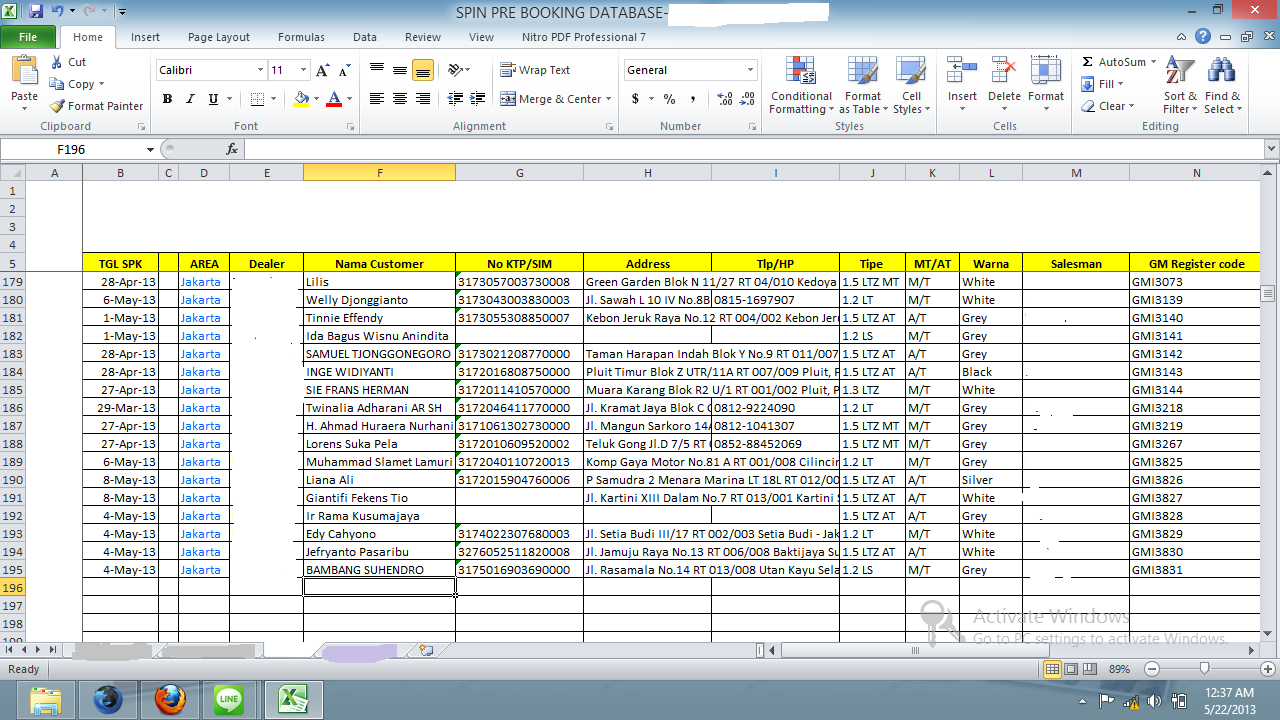Select column F header

tap(379, 173)
